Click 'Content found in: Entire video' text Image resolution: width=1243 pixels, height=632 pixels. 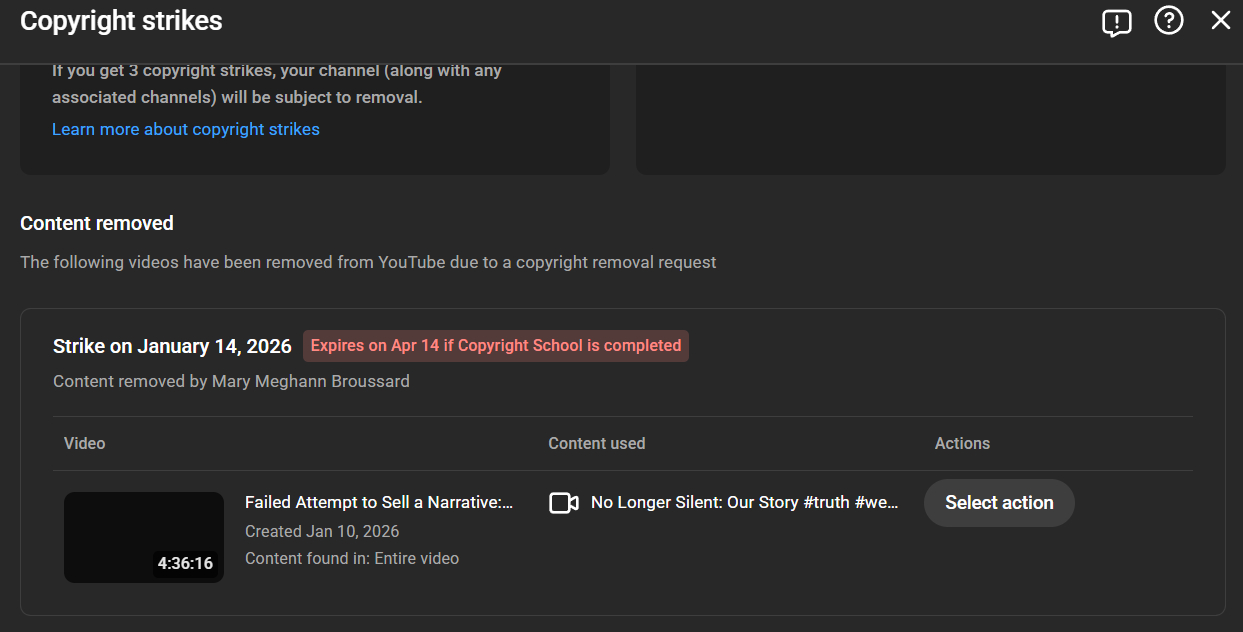point(351,558)
